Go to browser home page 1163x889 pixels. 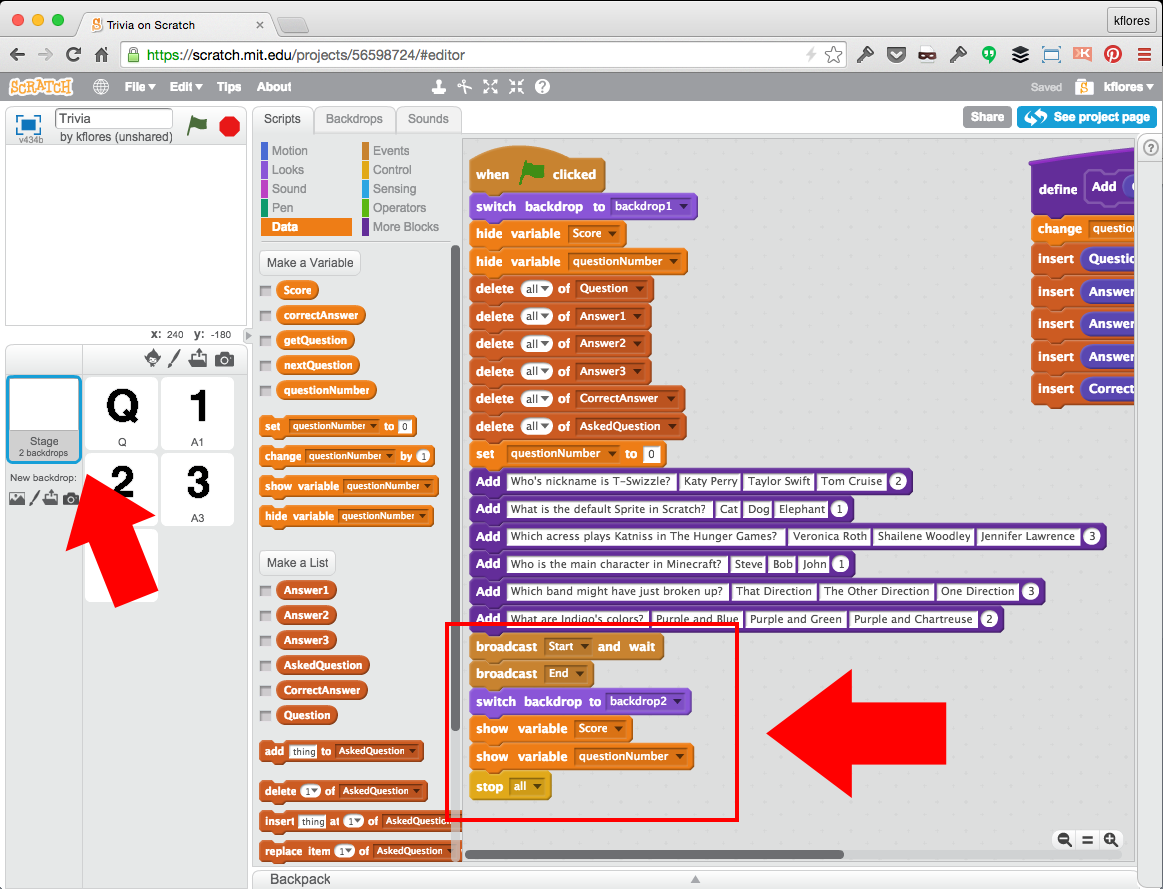click(102, 54)
